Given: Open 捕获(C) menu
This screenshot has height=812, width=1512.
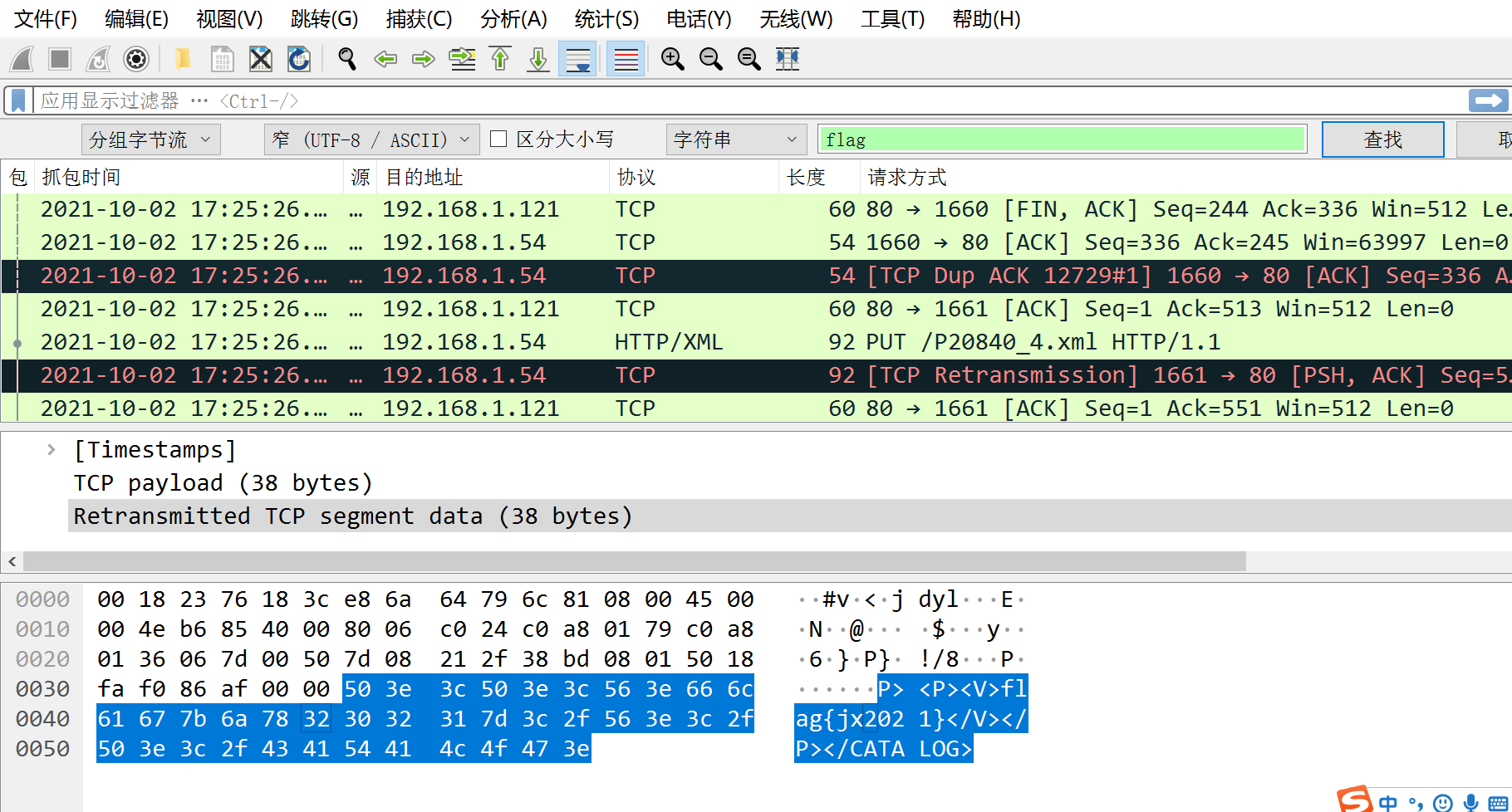Looking at the screenshot, I should 419,19.
